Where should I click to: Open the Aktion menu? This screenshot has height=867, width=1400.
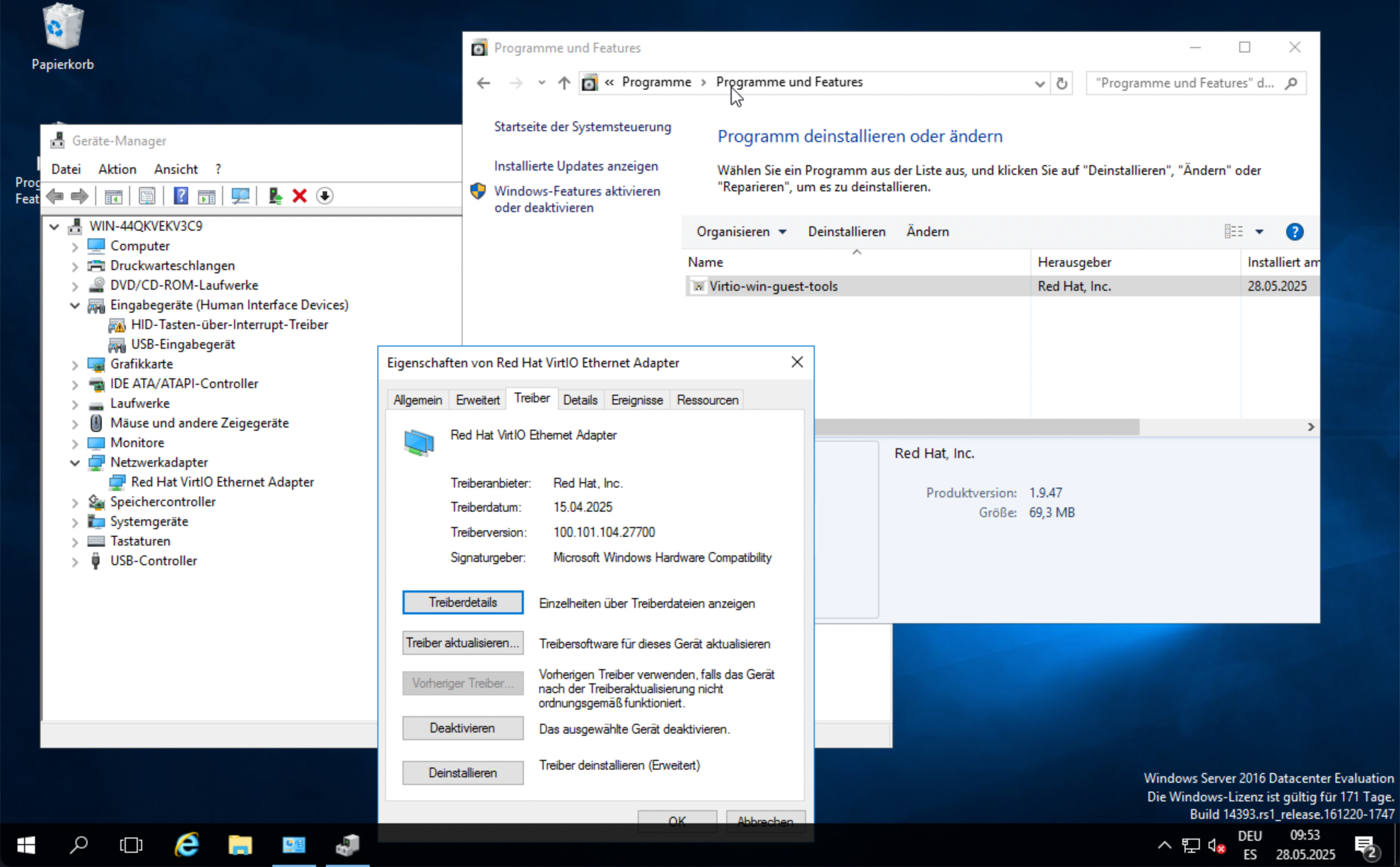[117, 169]
